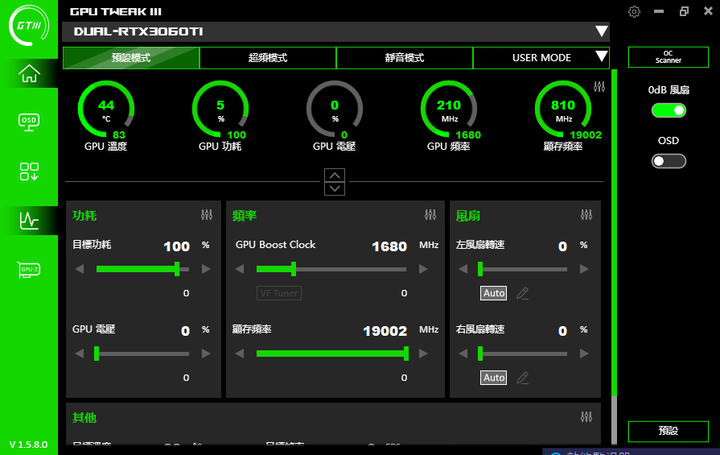Increase 顯存頻率 with right arrow

pyautogui.click(x=423, y=354)
